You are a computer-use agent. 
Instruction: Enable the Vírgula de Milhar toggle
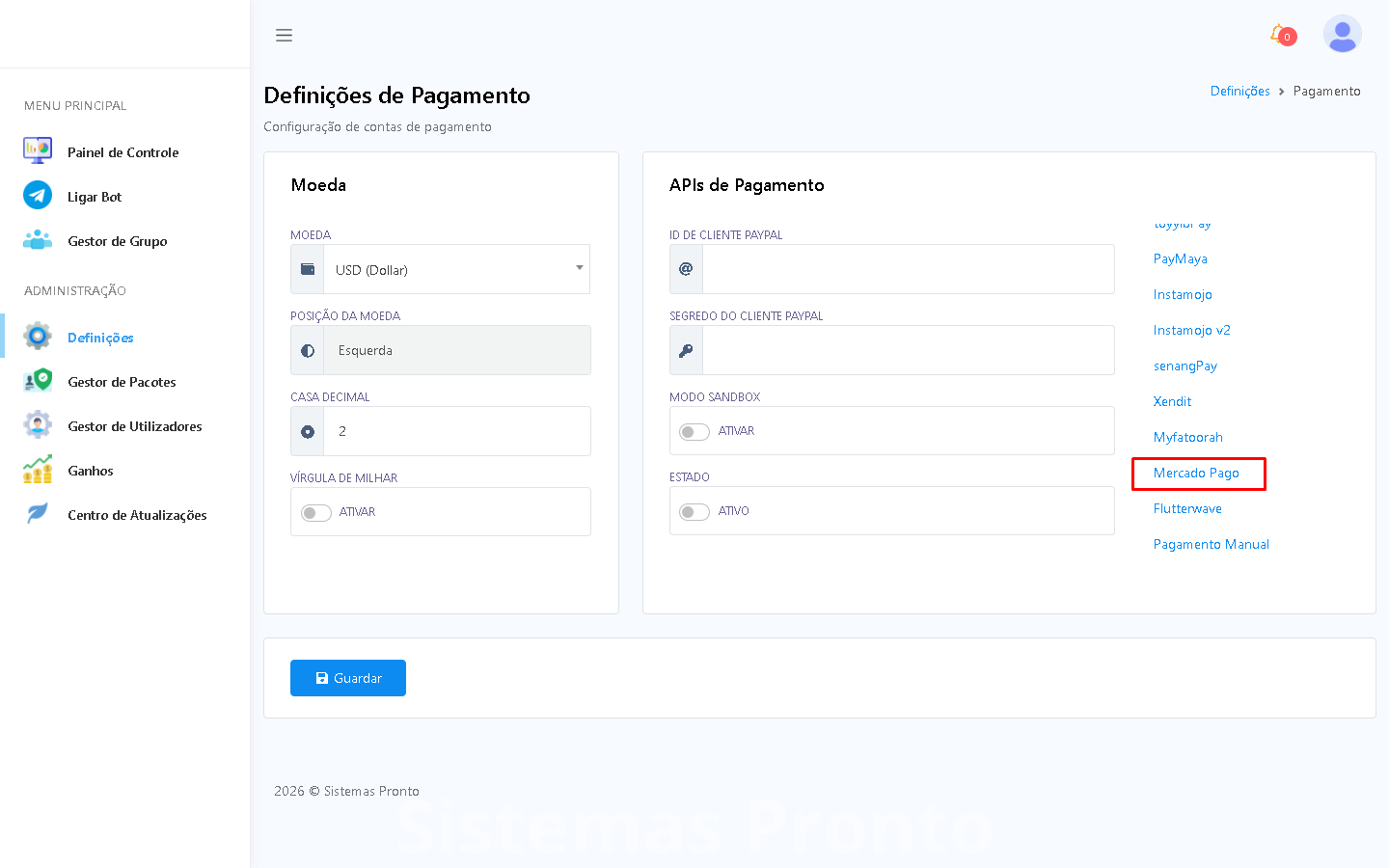(316, 512)
